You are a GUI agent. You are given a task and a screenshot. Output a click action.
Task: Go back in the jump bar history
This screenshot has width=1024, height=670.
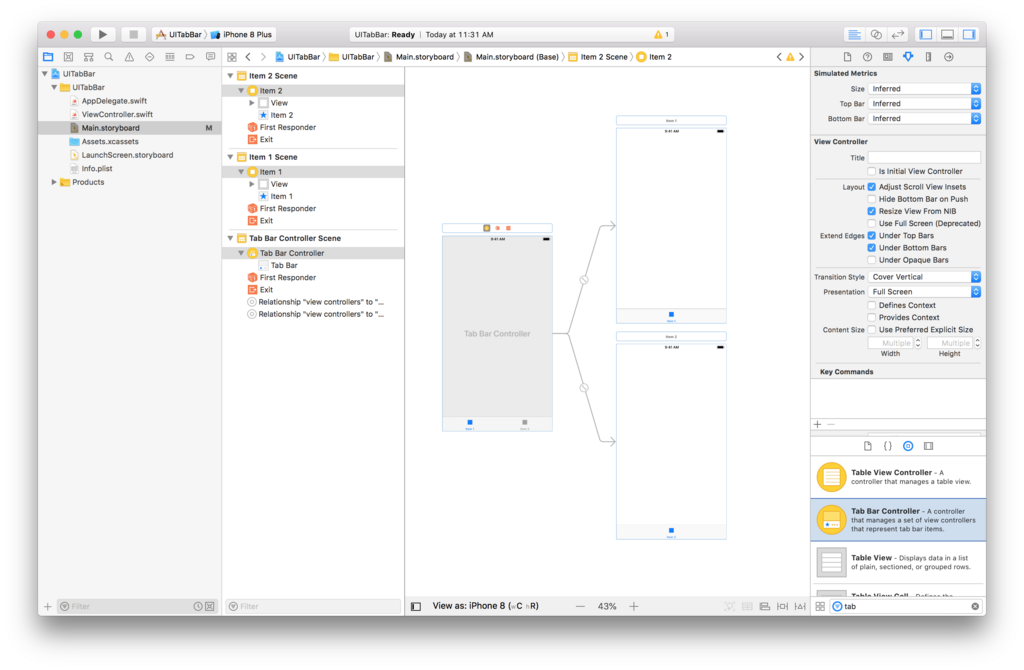pos(248,57)
